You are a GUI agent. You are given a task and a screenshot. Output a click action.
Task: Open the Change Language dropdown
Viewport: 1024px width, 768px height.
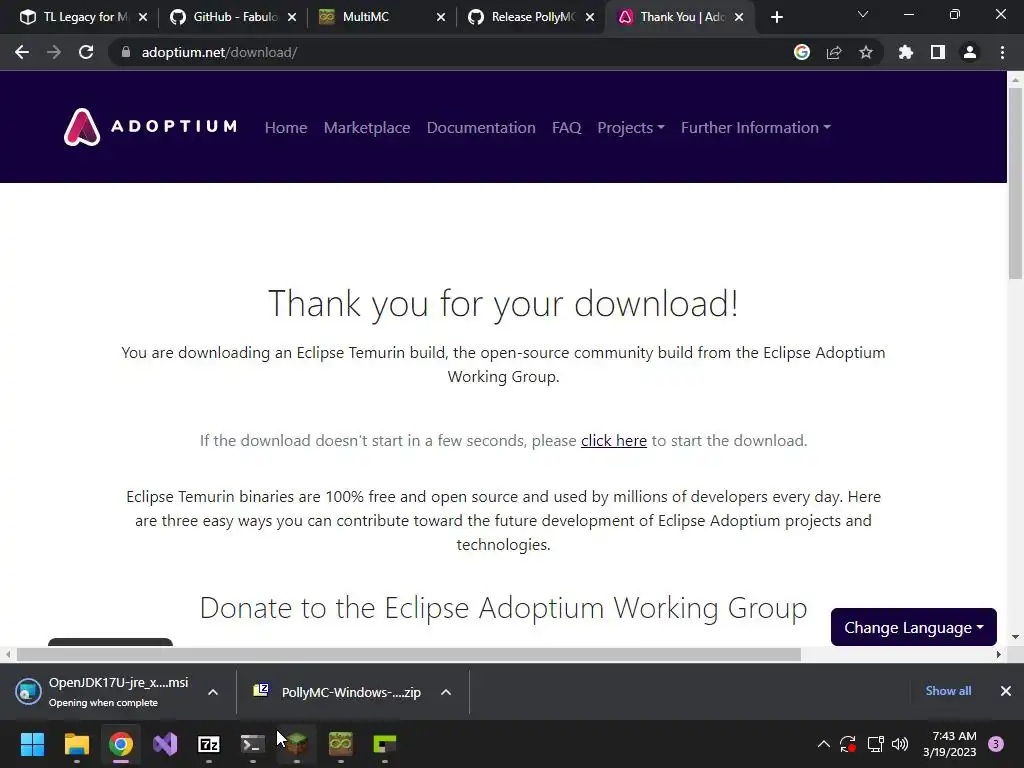pyautogui.click(x=914, y=627)
